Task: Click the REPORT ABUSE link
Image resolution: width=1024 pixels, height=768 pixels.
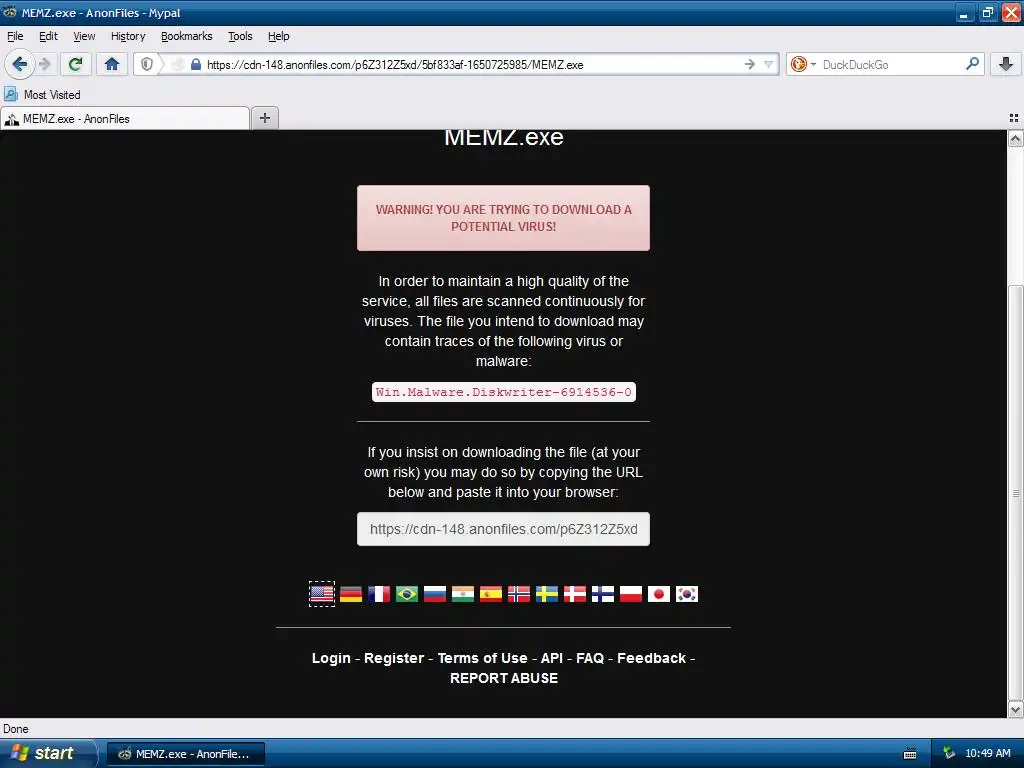Action: coord(504,679)
